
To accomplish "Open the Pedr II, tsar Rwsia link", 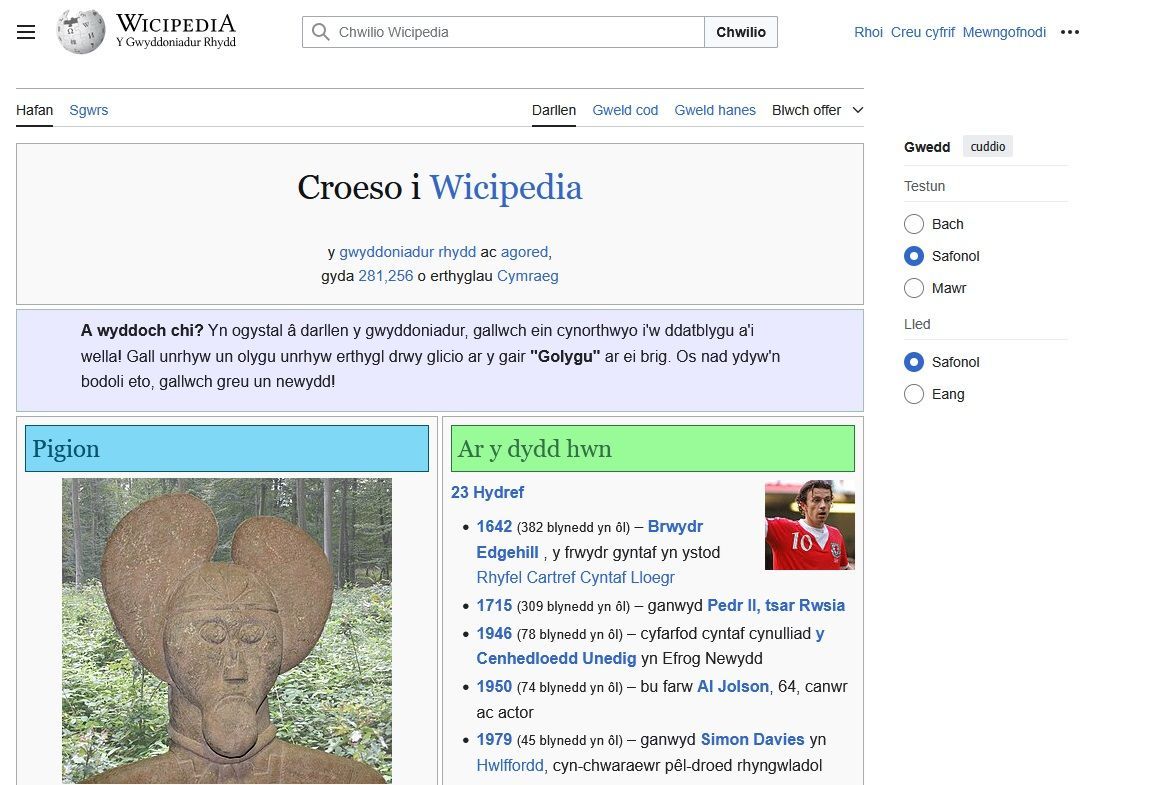I will (x=776, y=606).
